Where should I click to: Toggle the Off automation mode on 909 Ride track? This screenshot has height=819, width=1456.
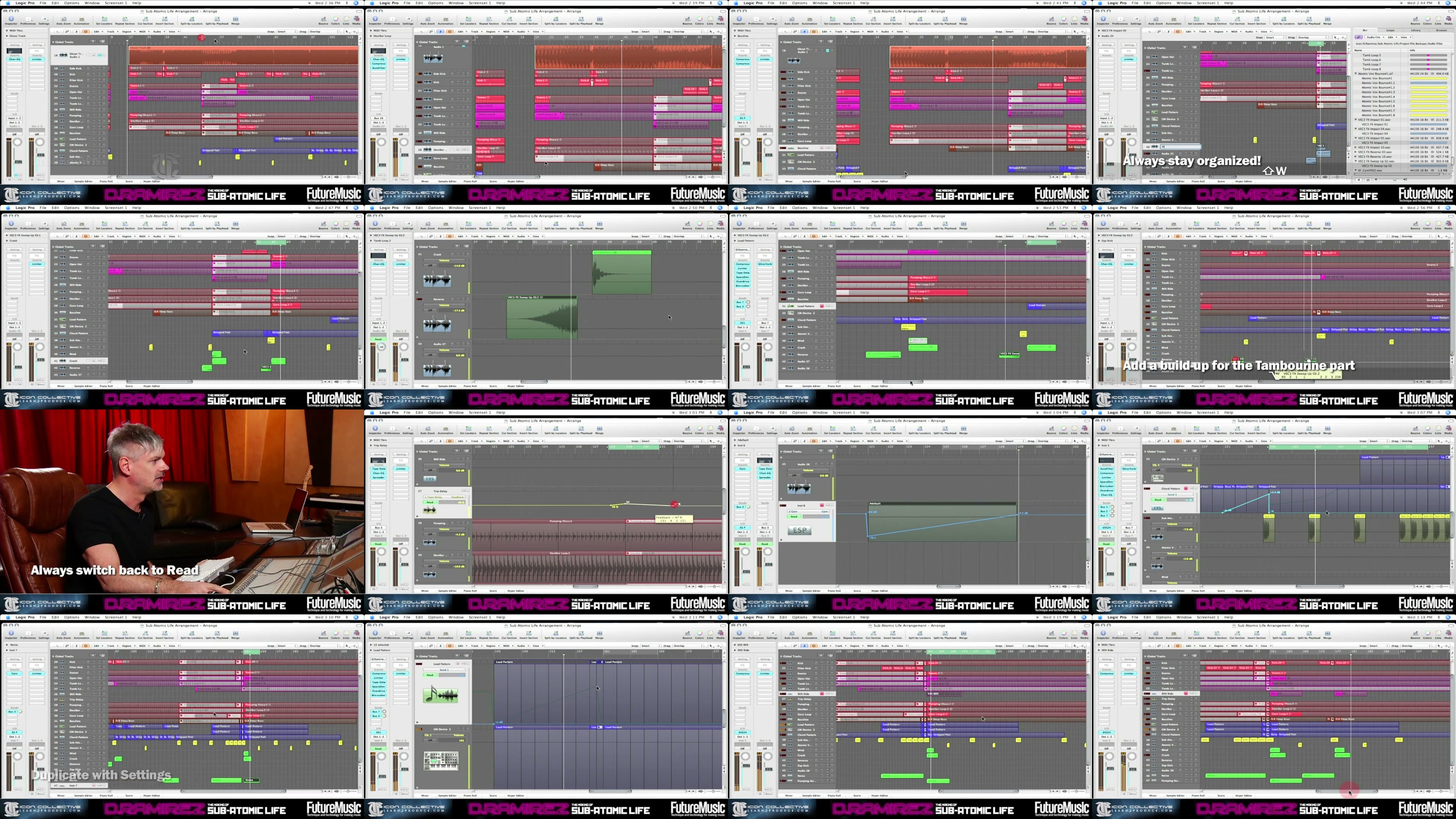pyautogui.click(x=430, y=470)
